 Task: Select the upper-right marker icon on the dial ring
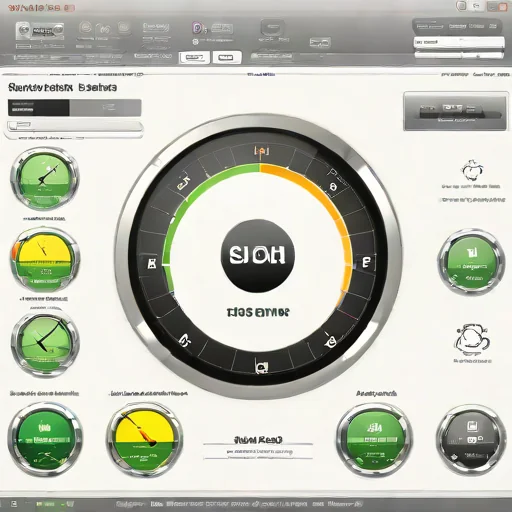[x=333, y=186]
